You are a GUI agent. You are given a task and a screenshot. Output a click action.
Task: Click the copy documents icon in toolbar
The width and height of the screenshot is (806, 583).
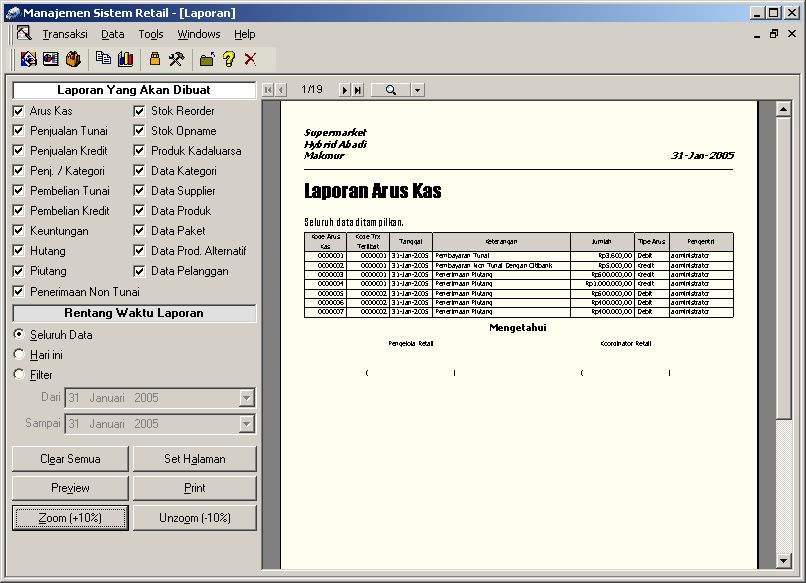pyautogui.click(x=103, y=59)
